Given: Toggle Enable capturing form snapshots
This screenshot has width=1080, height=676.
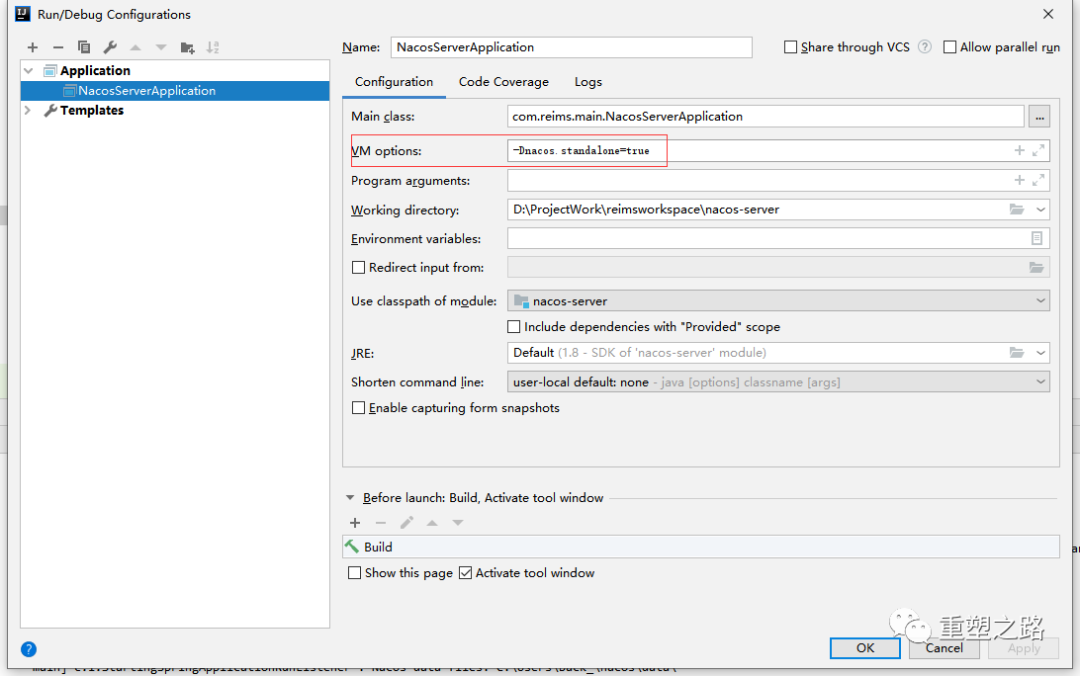Looking at the screenshot, I should point(358,408).
